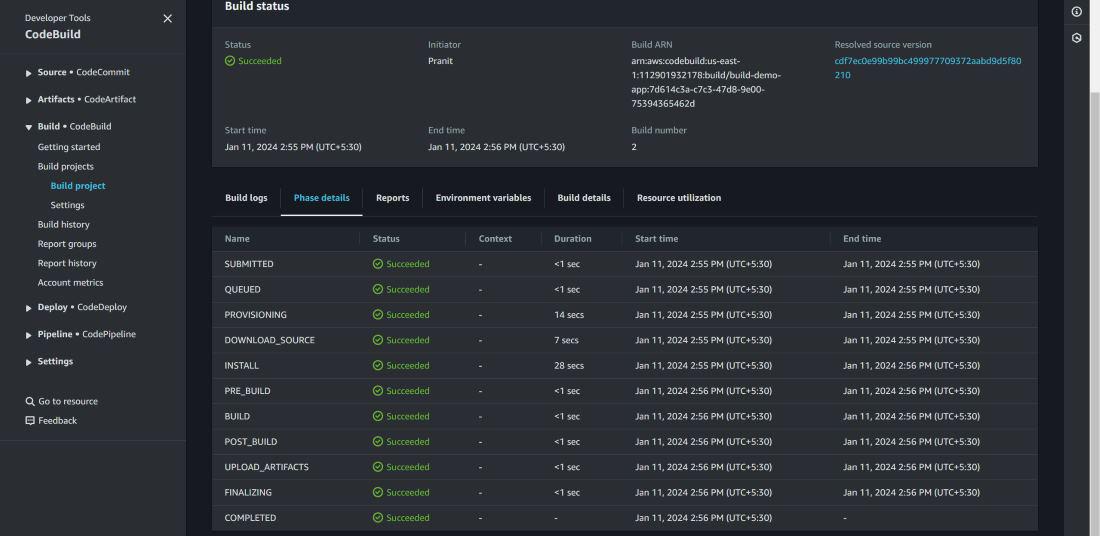The width and height of the screenshot is (1100, 536).
Task: Click the info icon at top right
Action: tap(1076, 12)
